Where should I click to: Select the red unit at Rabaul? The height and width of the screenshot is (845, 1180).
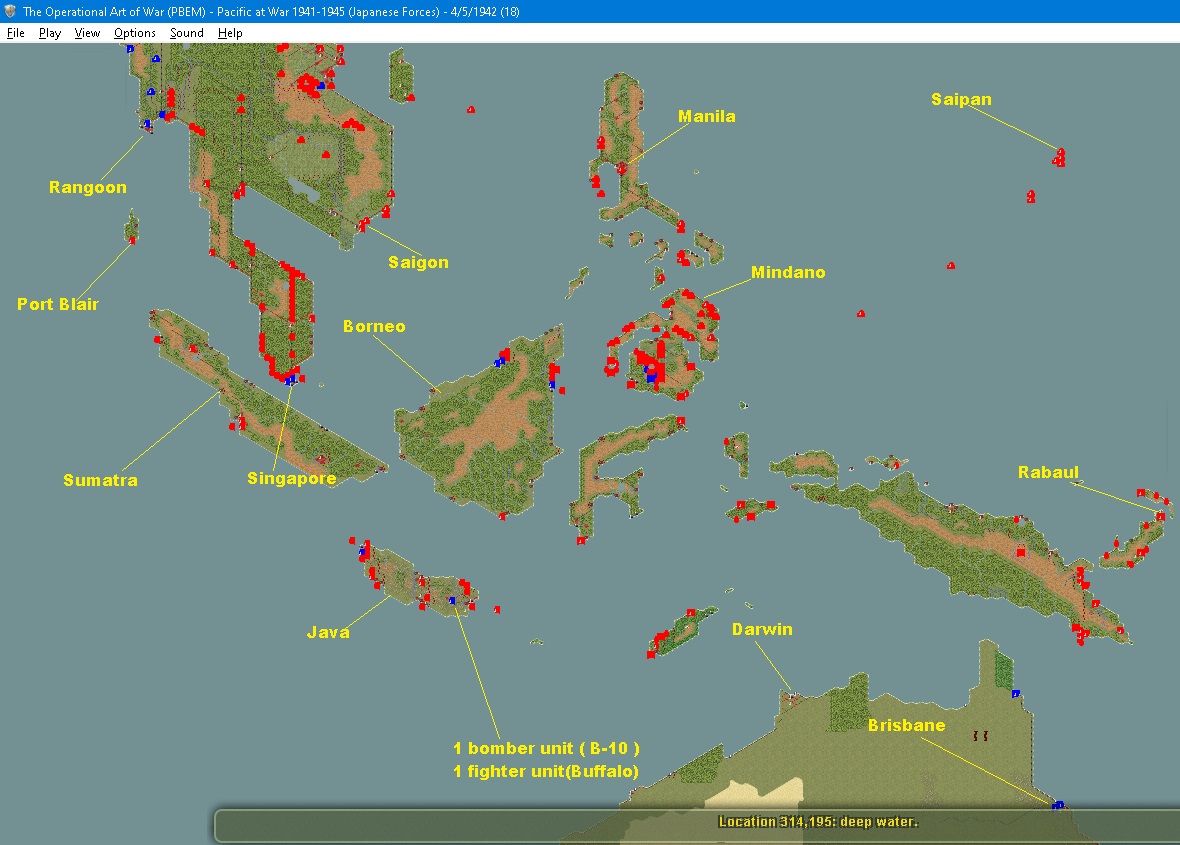coord(1160,516)
